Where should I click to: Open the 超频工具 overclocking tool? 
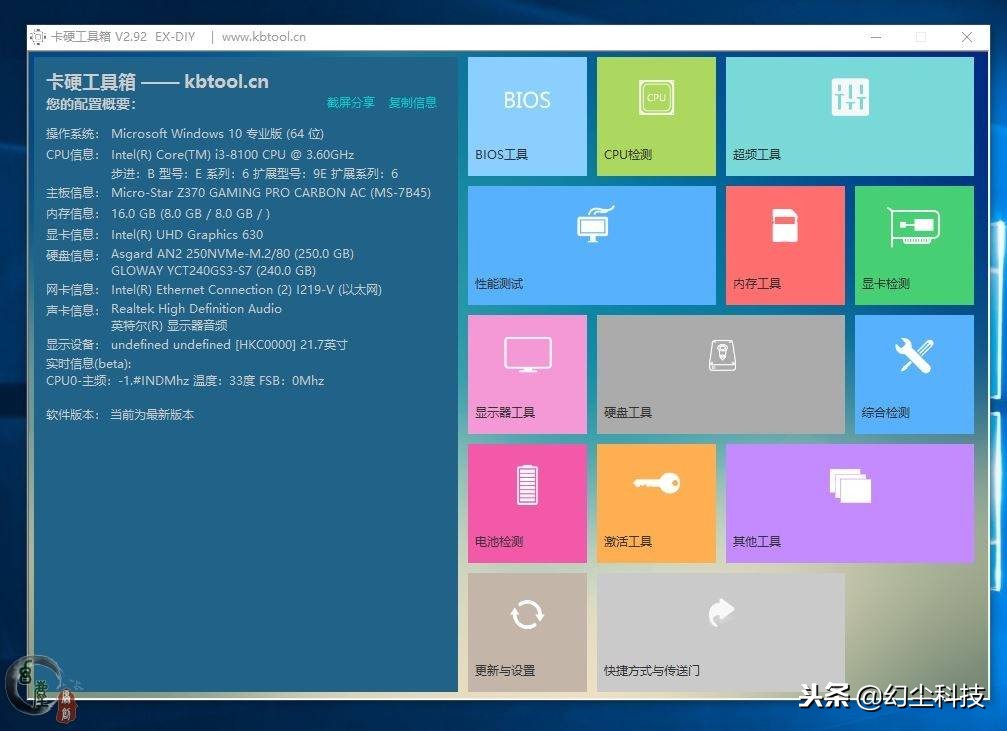(x=848, y=115)
